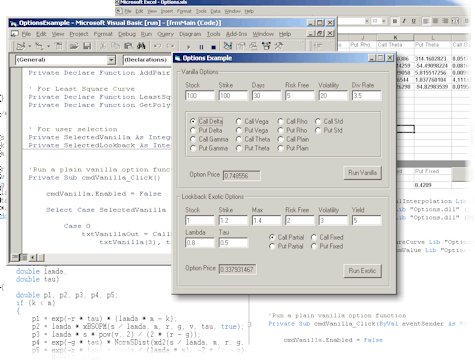
Task: Open the Add-Ins menu in Visual Basic
Action: point(236,34)
